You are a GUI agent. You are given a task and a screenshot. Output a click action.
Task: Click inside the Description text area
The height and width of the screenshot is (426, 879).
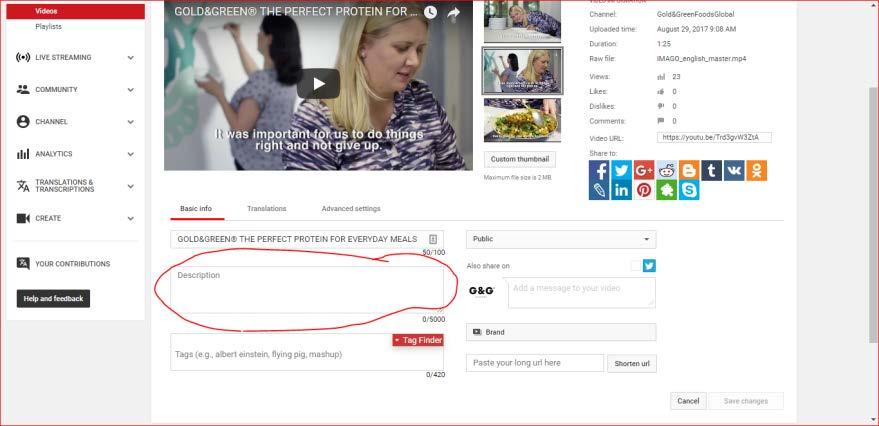pyautogui.click(x=307, y=290)
